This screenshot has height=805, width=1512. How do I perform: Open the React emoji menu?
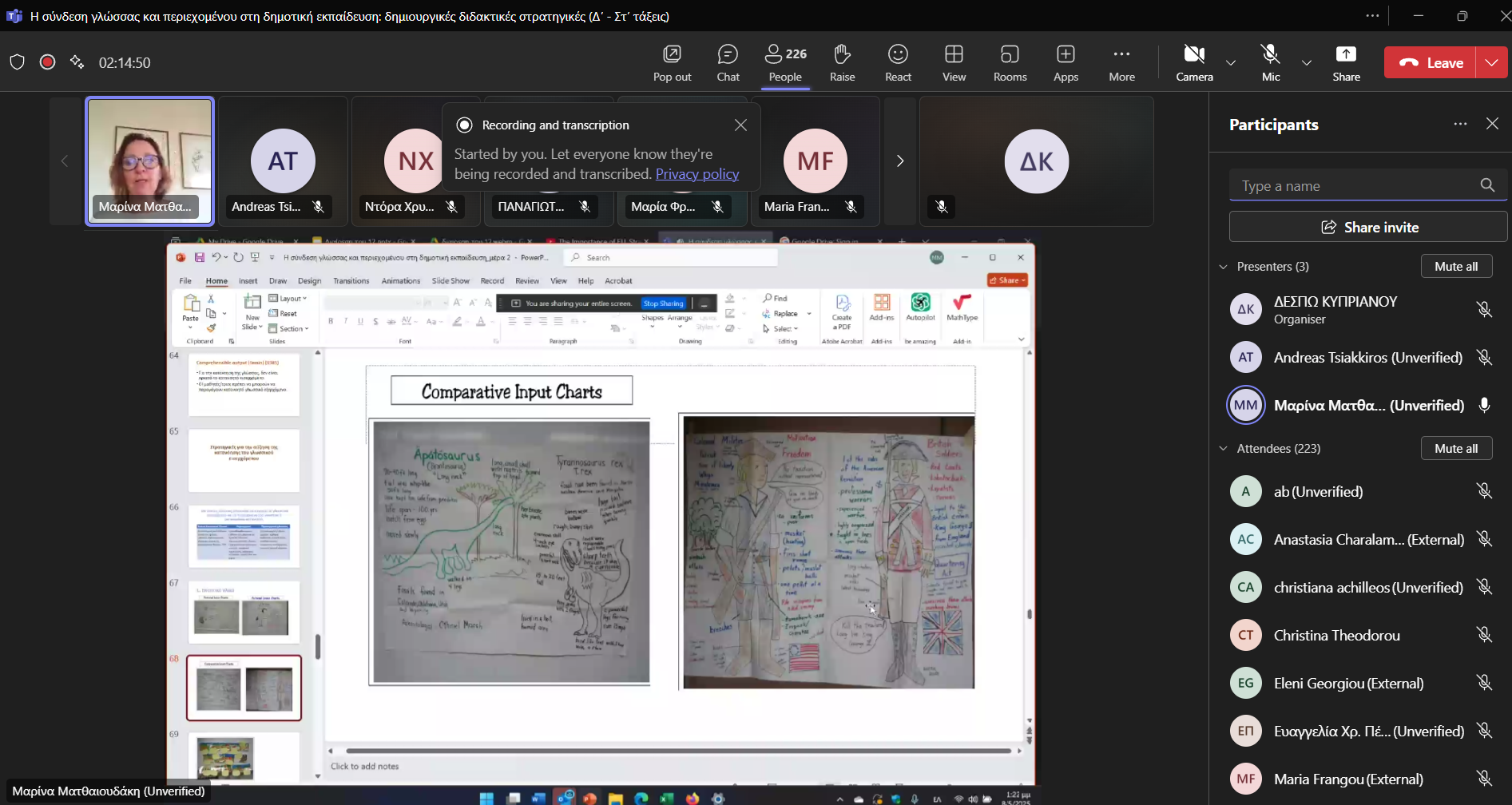tap(898, 62)
